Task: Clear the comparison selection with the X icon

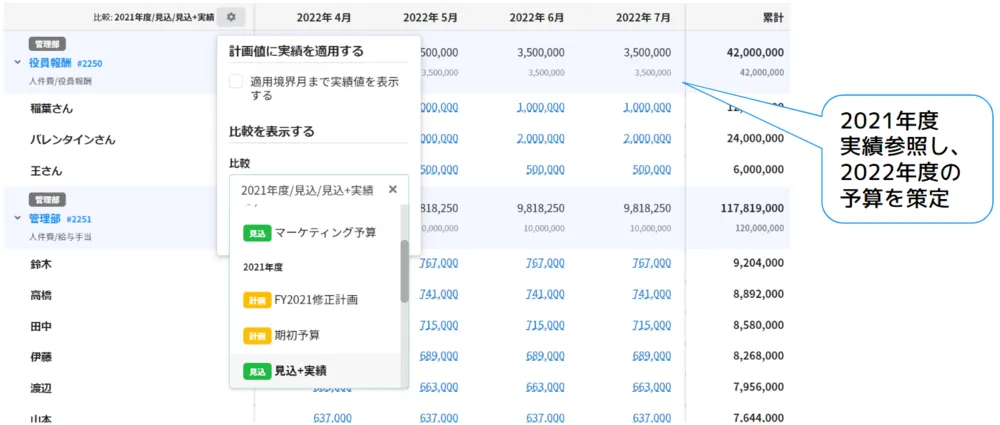Action: [393, 189]
